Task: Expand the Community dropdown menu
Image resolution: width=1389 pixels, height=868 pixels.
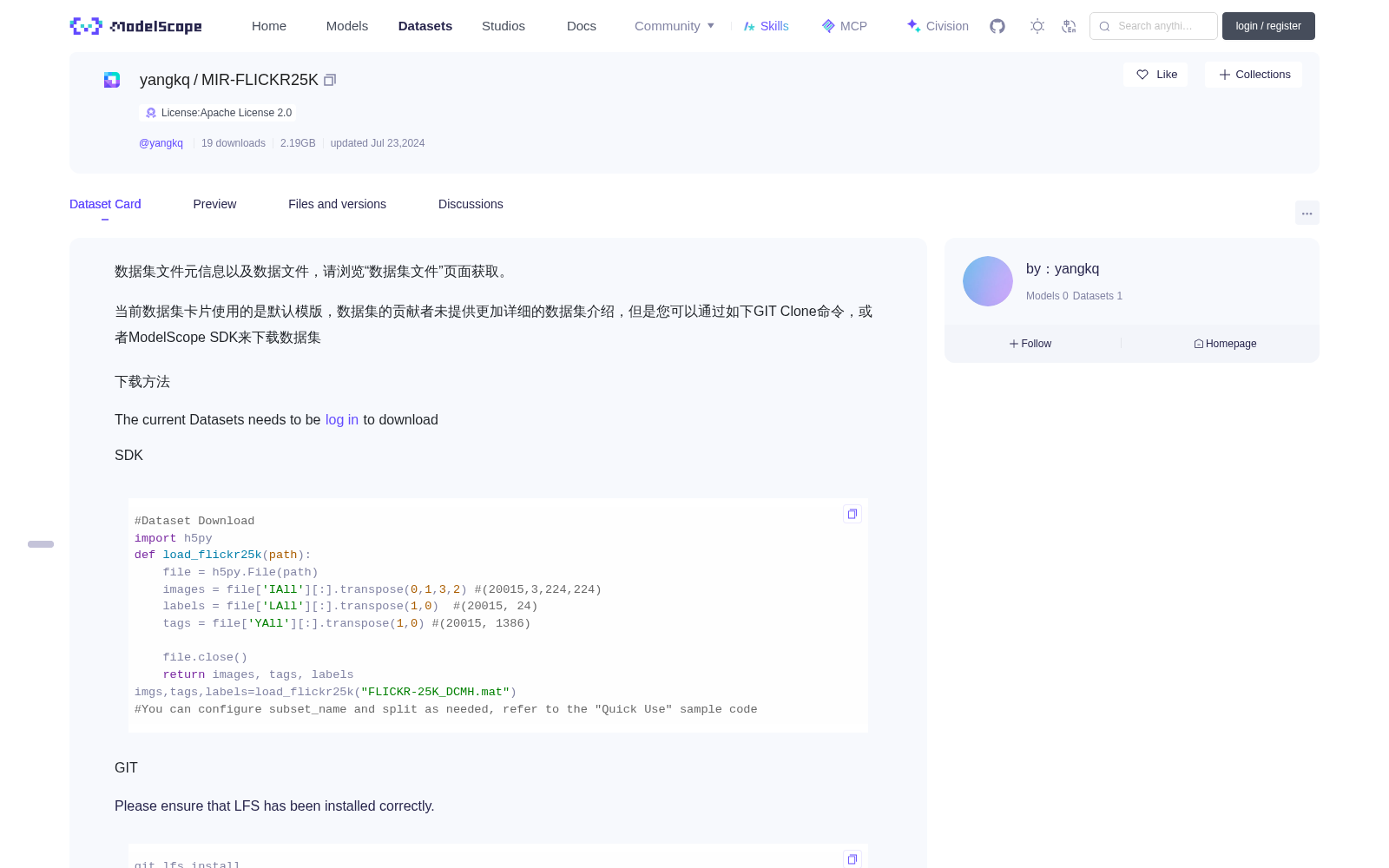Action: pyautogui.click(x=675, y=26)
